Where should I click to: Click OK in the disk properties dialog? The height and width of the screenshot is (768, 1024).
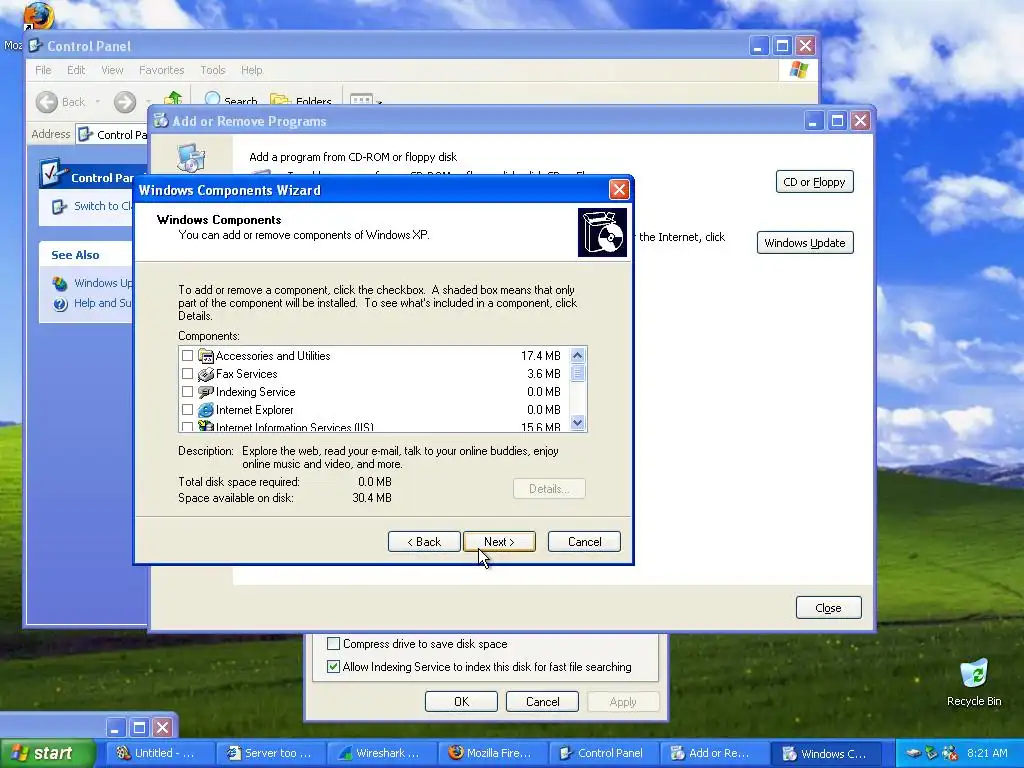point(461,701)
